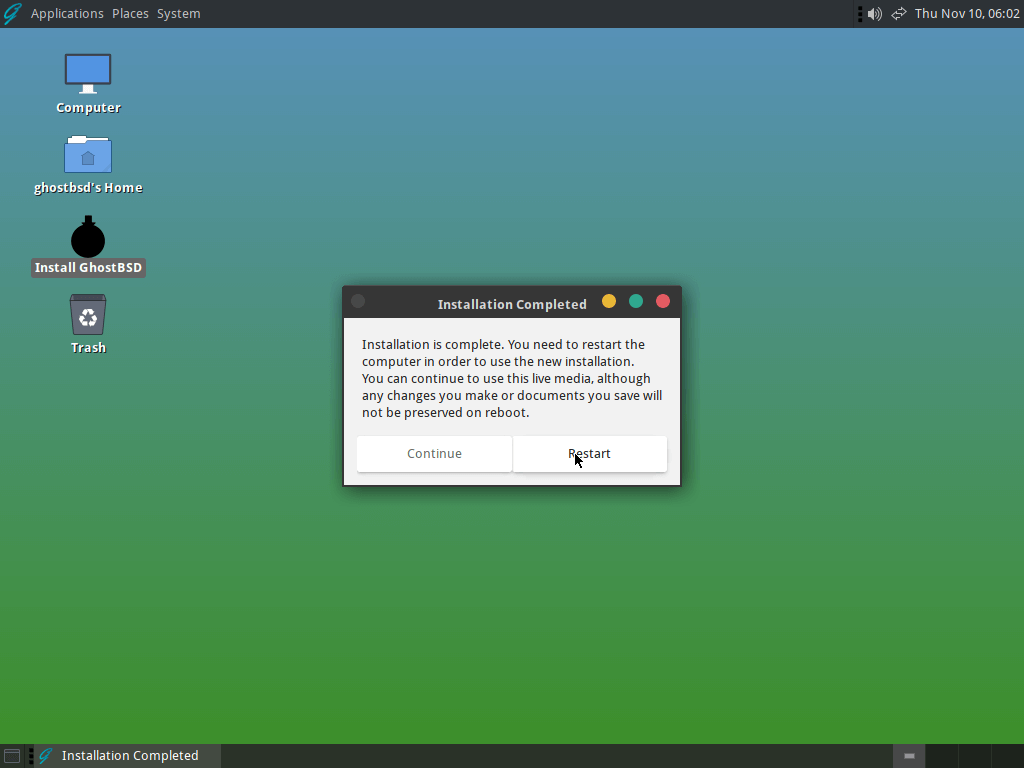
Task: Close the Installation Completed dialog
Action: [663, 301]
